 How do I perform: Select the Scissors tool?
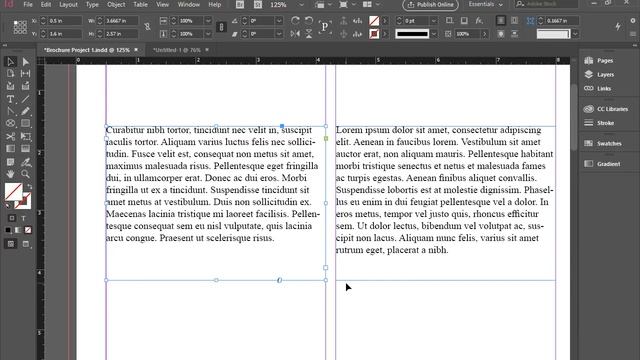pyautogui.click(x=10, y=136)
